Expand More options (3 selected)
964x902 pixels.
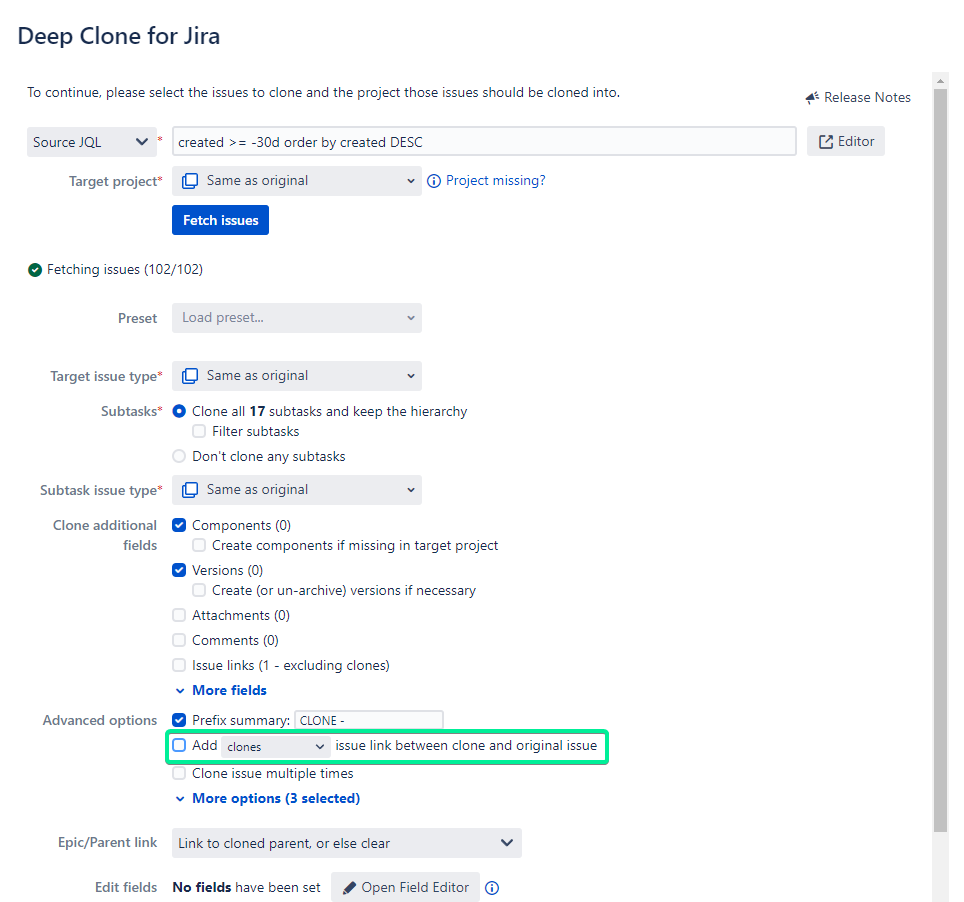tap(268, 798)
